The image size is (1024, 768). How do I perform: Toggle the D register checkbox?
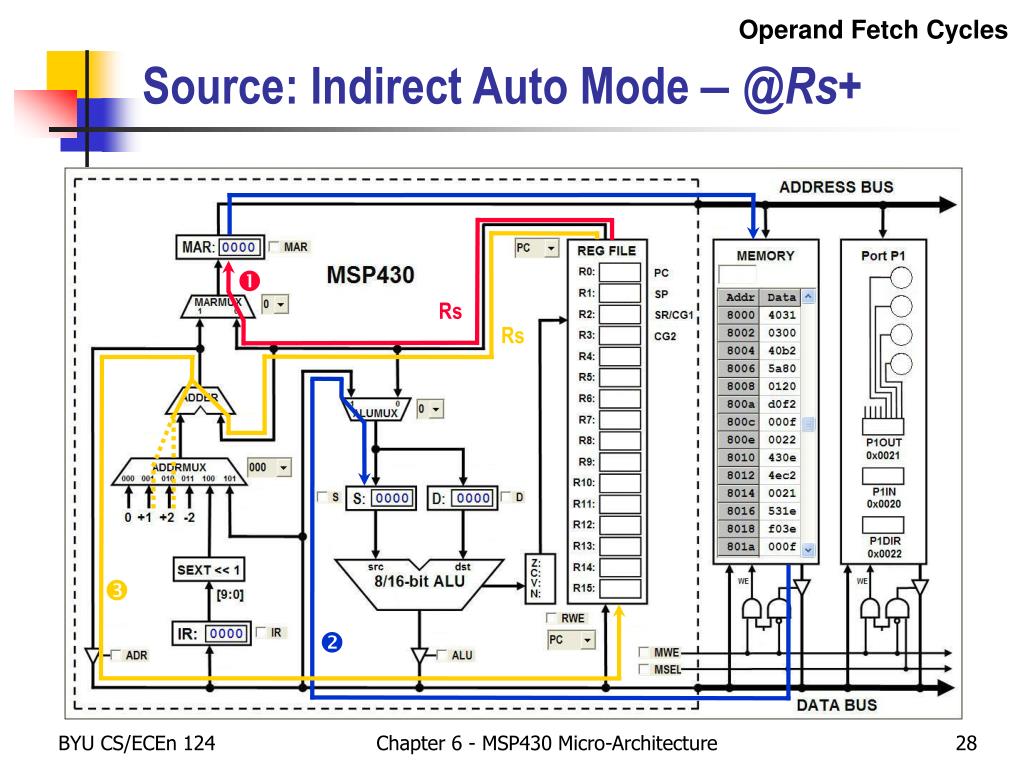click(x=507, y=497)
